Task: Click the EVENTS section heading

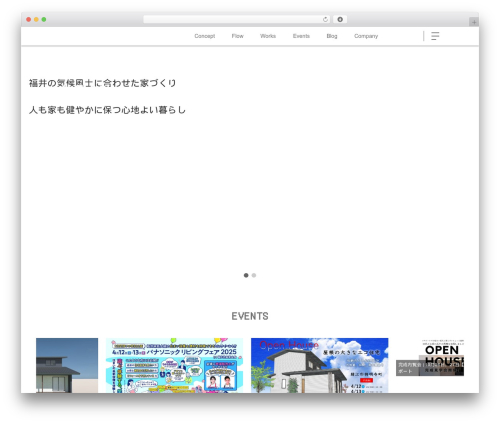Action: tap(250, 316)
